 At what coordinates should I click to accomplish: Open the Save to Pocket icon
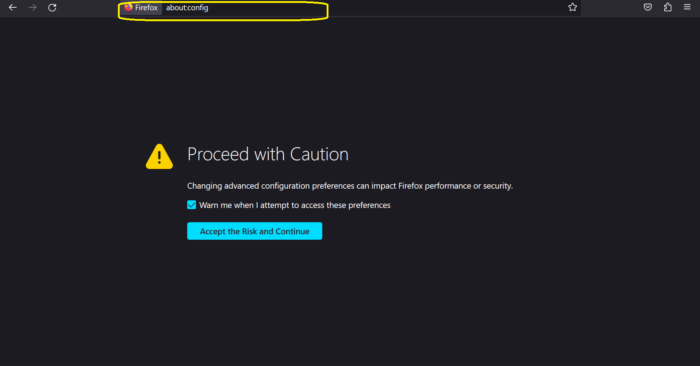(647, 7)
